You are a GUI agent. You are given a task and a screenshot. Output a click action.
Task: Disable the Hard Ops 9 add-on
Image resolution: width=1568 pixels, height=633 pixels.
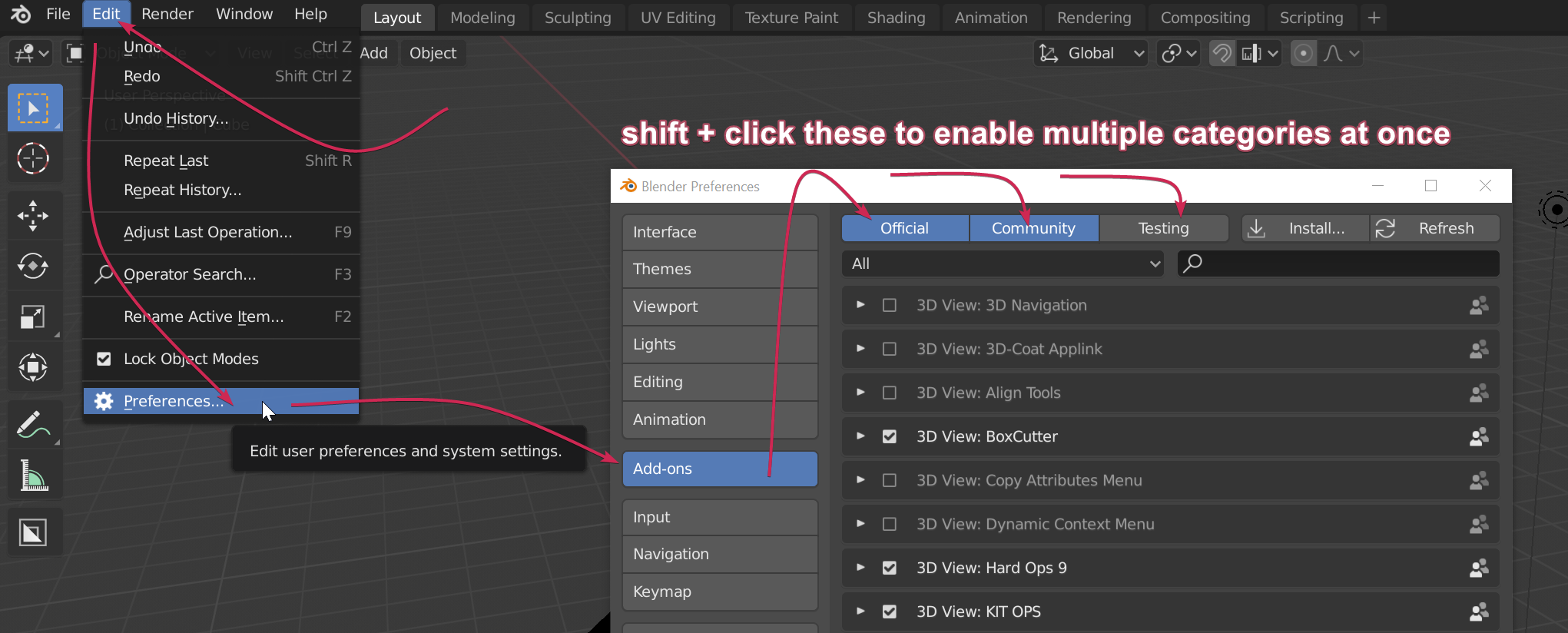point(890,568)
